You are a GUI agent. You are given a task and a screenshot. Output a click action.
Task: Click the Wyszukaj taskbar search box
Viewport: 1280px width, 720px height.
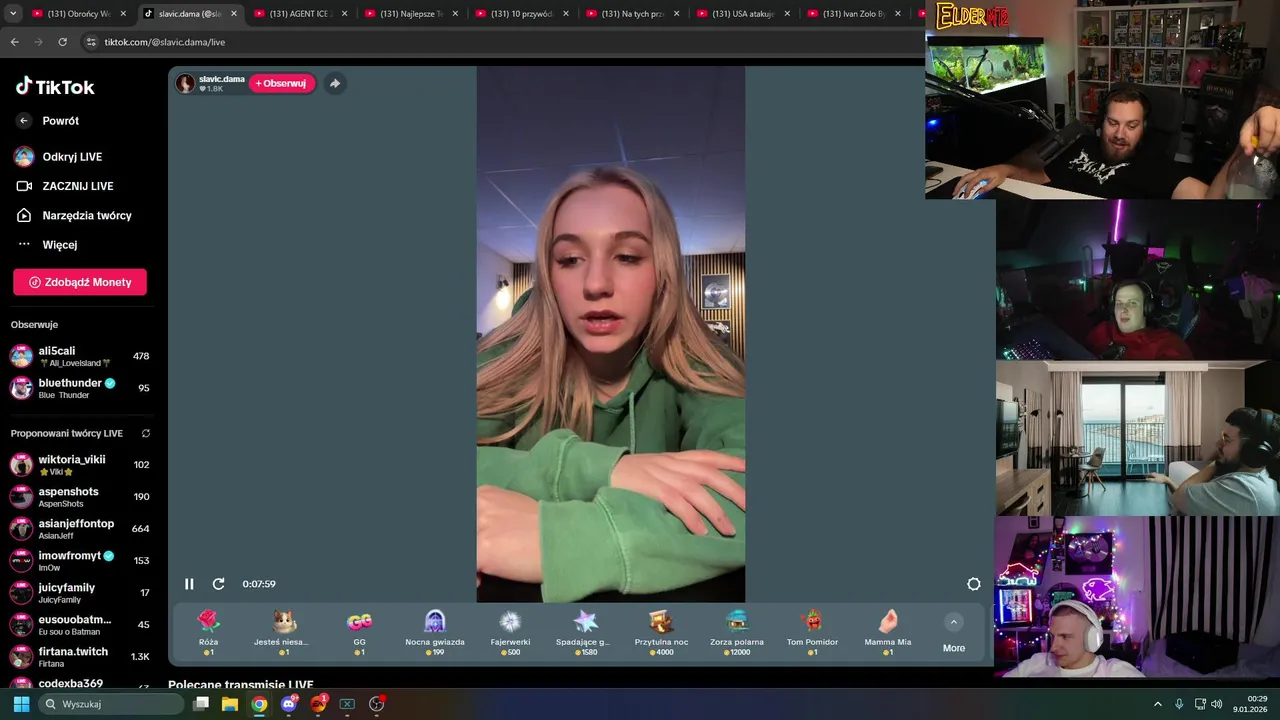[x=112, y=704]
